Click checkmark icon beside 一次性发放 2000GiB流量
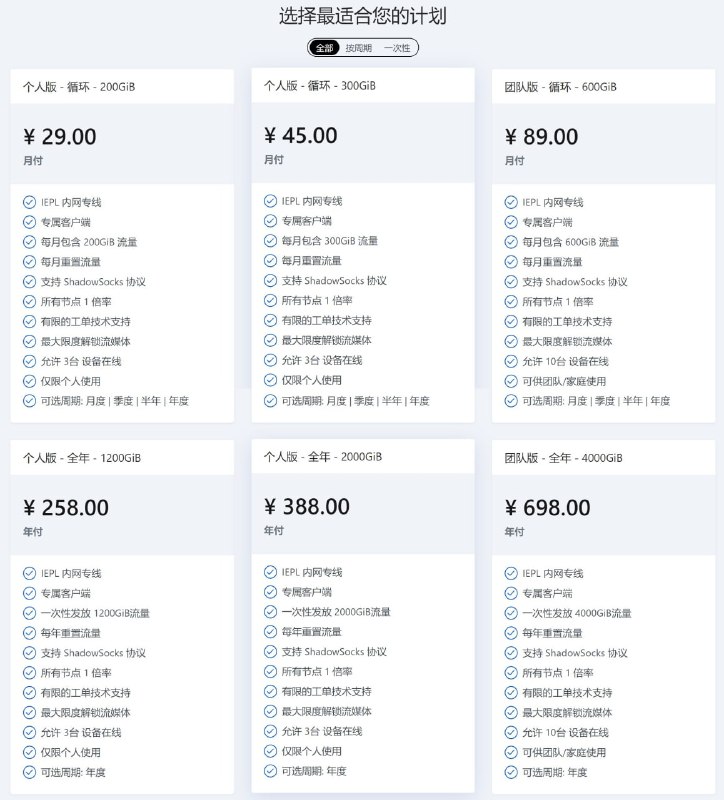 [x=270, y=612]
